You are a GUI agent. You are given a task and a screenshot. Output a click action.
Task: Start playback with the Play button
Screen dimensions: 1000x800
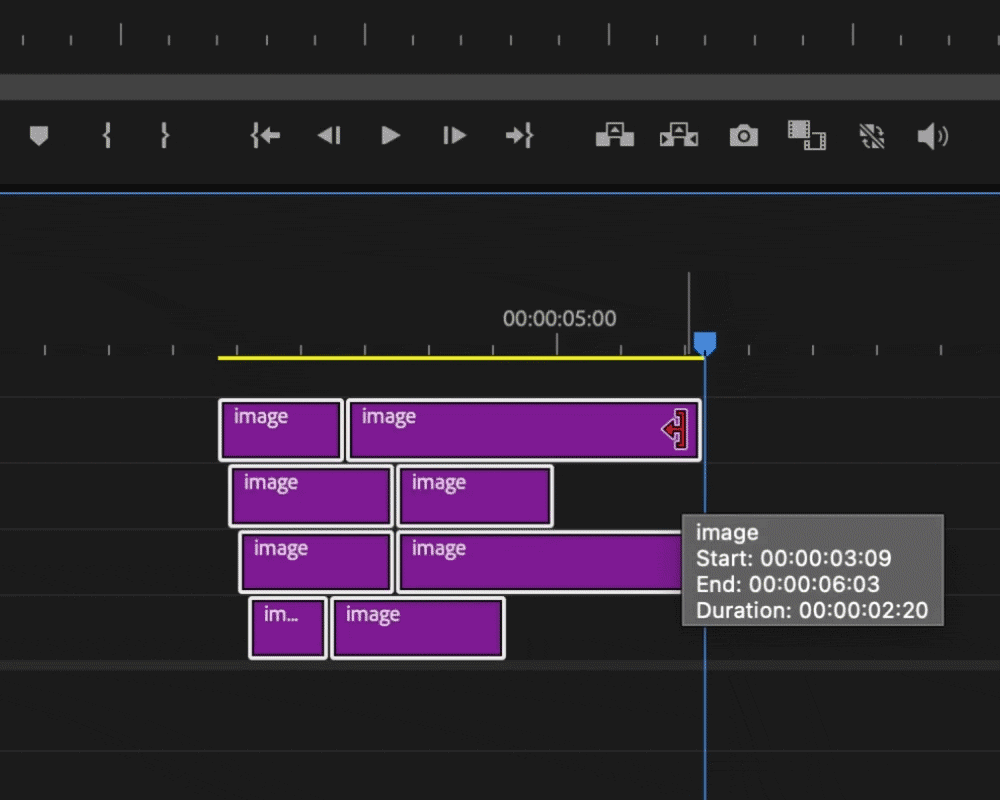pyautogui.click(x=390, y=135)
